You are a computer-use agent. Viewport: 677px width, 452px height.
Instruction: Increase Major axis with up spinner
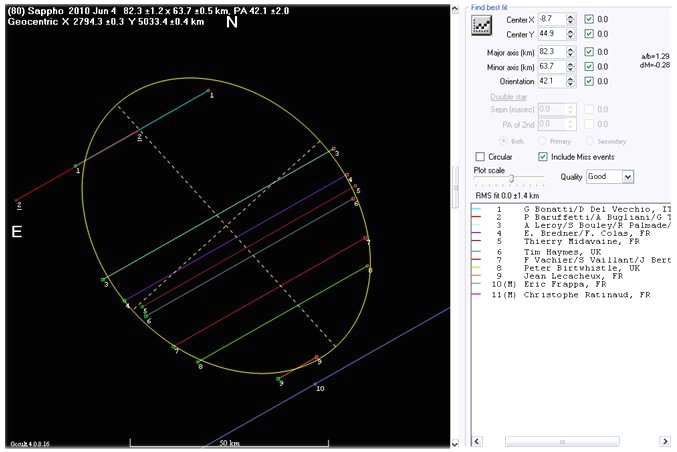[x=570, y=48]
